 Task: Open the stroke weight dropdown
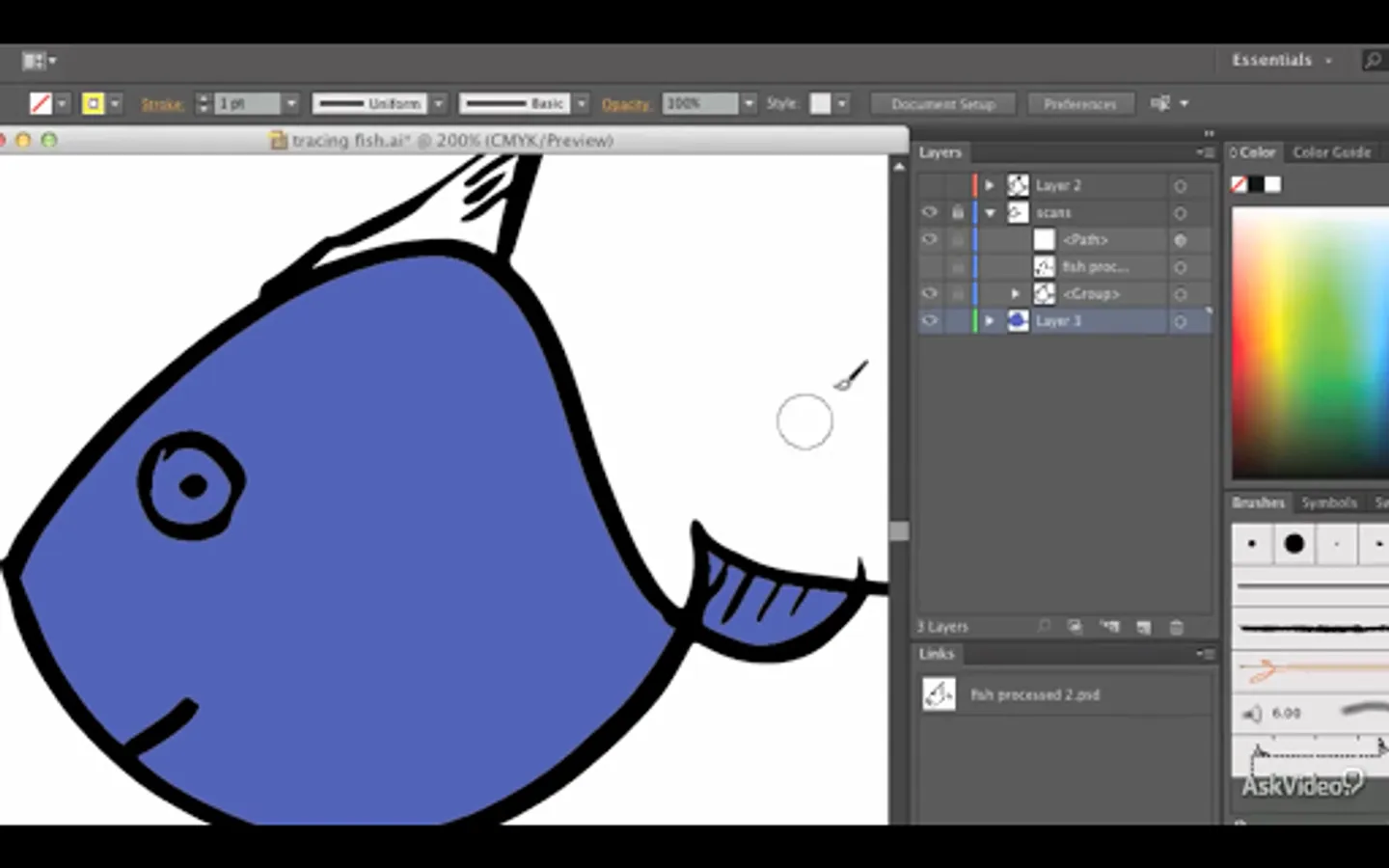click(290, 103)
